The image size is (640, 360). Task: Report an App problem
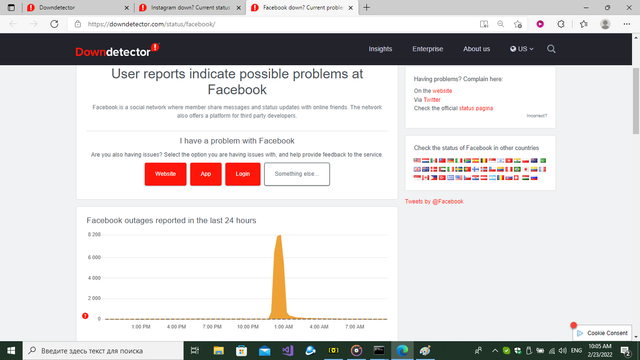tap(206, 174)
